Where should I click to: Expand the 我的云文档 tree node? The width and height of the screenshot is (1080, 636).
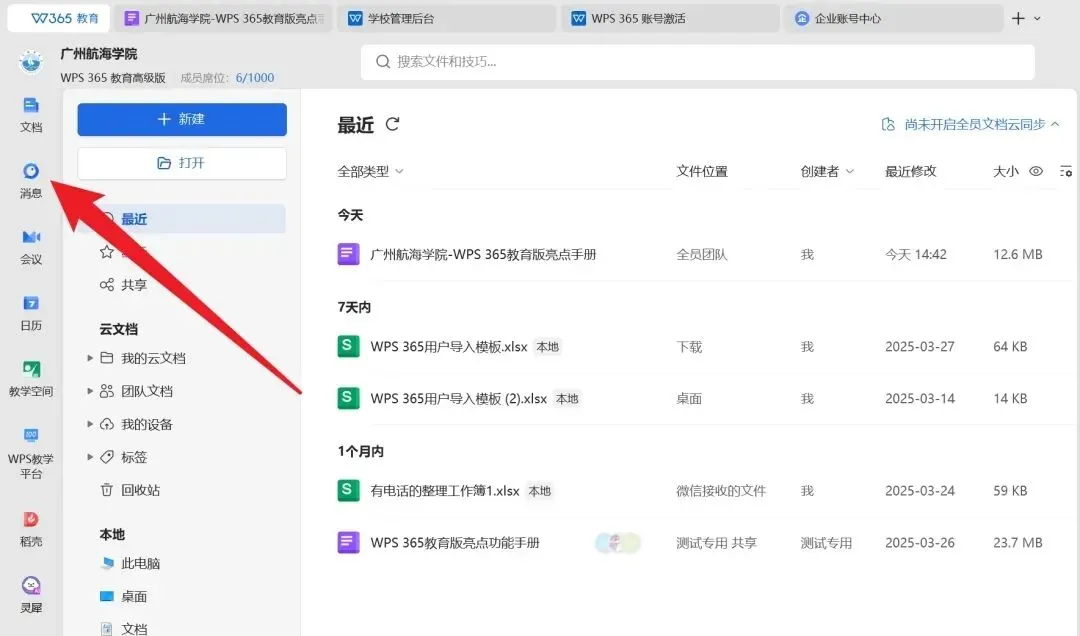click(x=90, y=358)
